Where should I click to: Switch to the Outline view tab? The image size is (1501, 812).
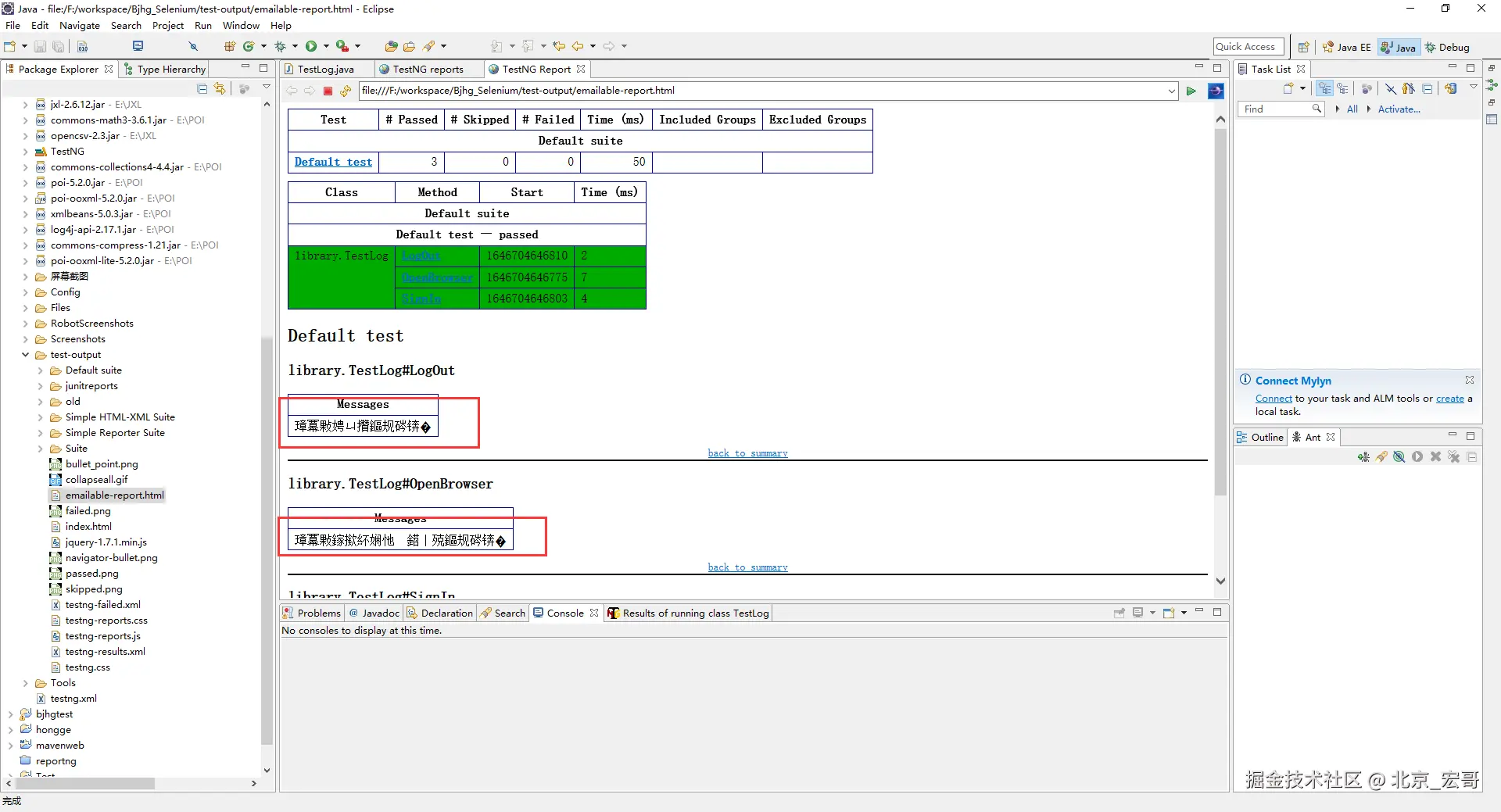coord(1260,438)
